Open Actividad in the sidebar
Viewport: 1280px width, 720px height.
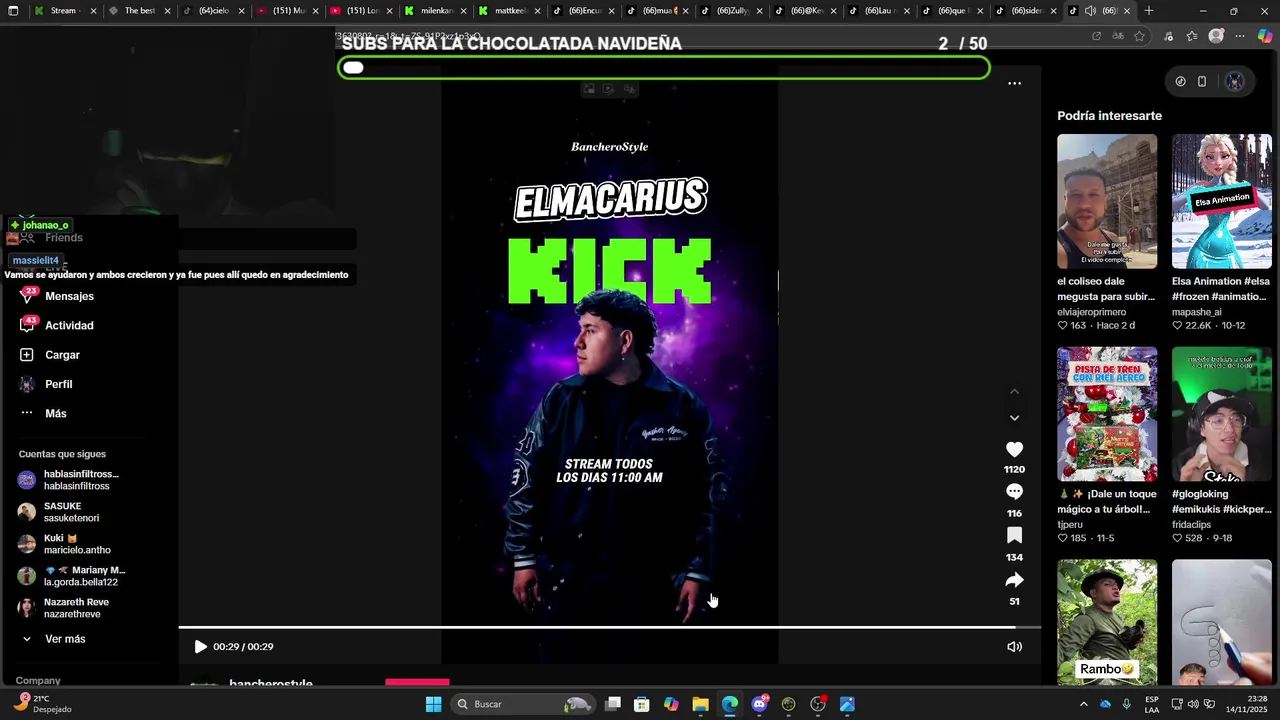(69, 326)
